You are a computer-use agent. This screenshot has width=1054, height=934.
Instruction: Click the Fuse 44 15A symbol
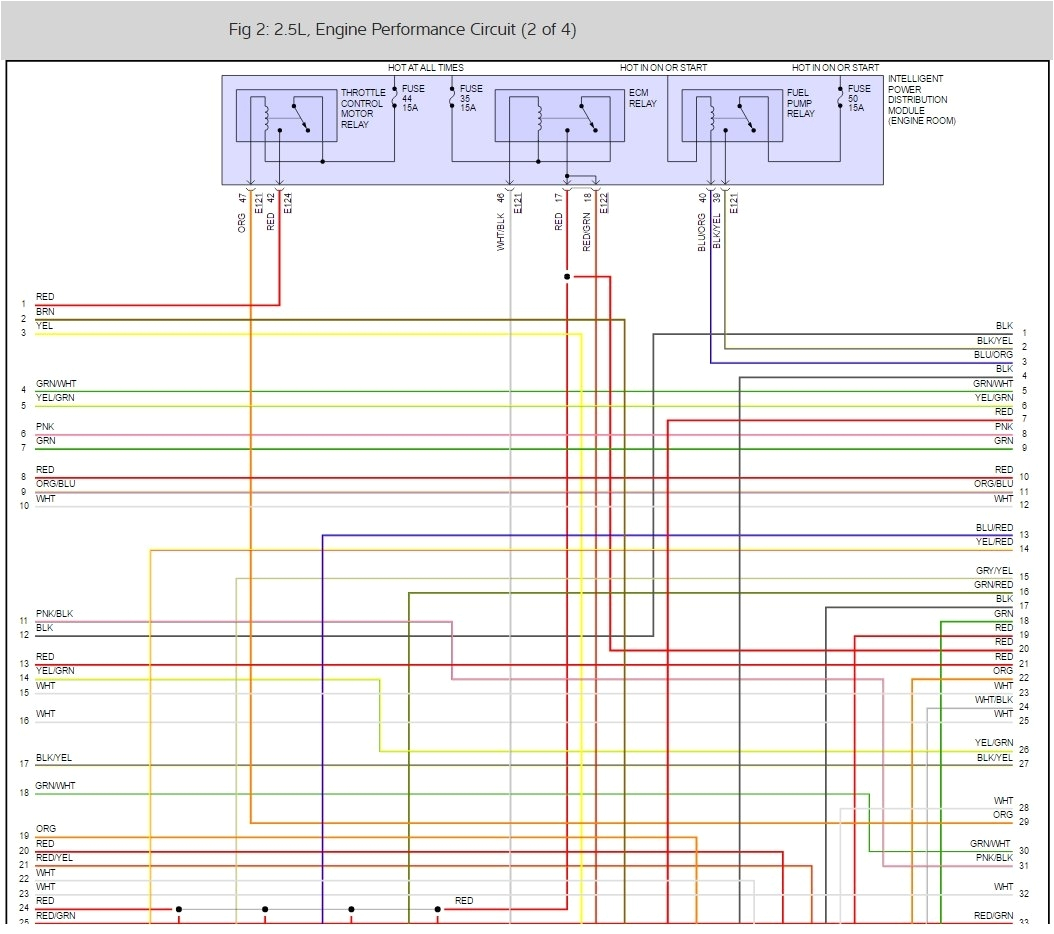(395, 99)
